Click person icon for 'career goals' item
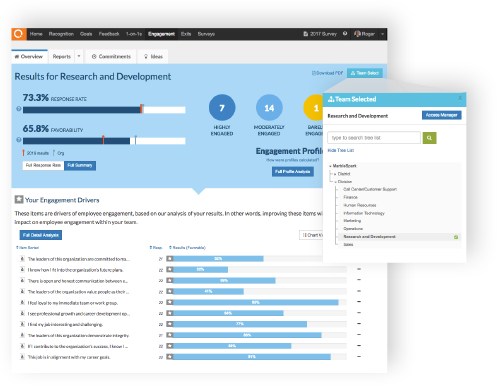The image size is (497, 386). click(22, 357)
